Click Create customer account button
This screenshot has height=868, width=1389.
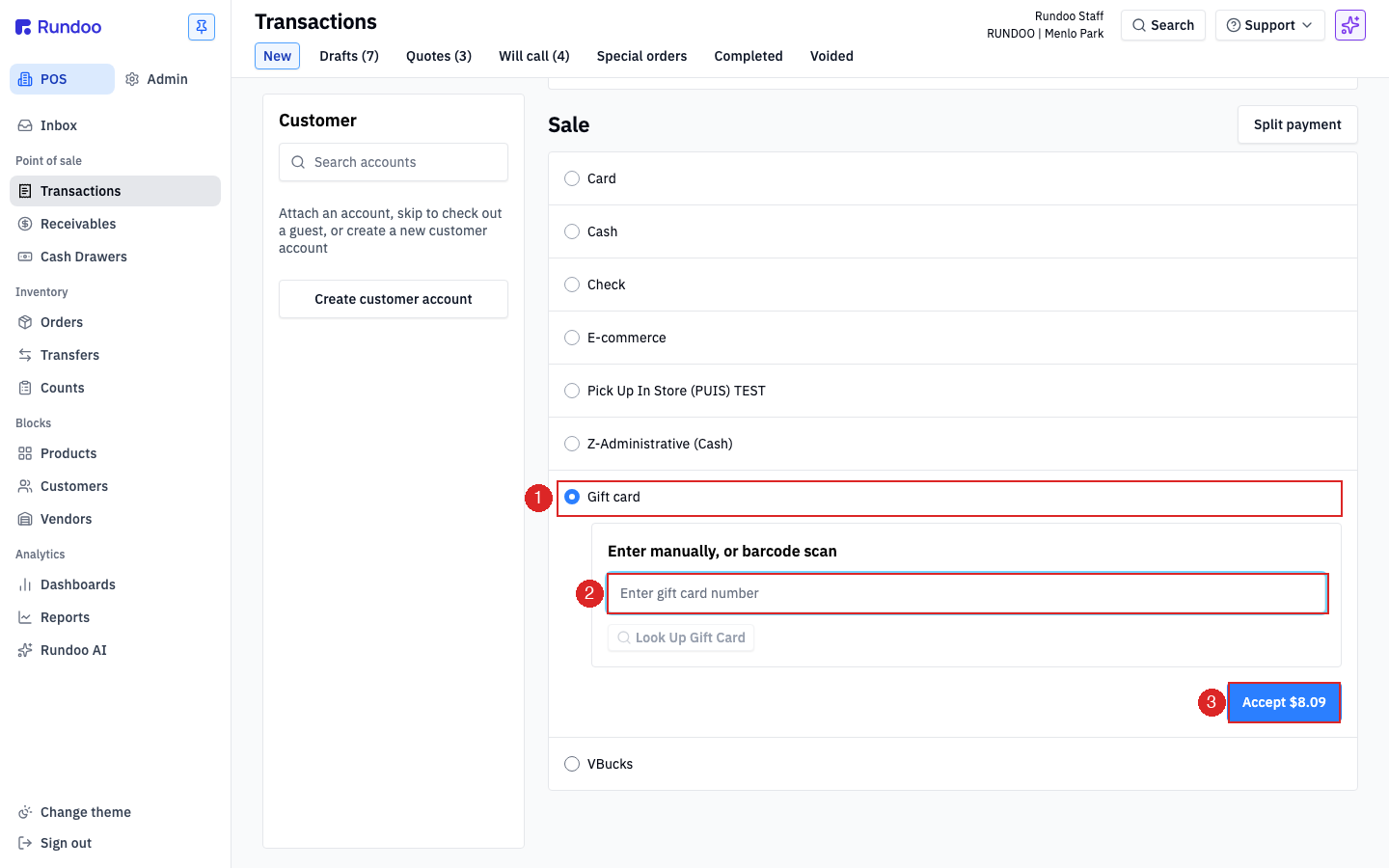[x=394, y=299]
